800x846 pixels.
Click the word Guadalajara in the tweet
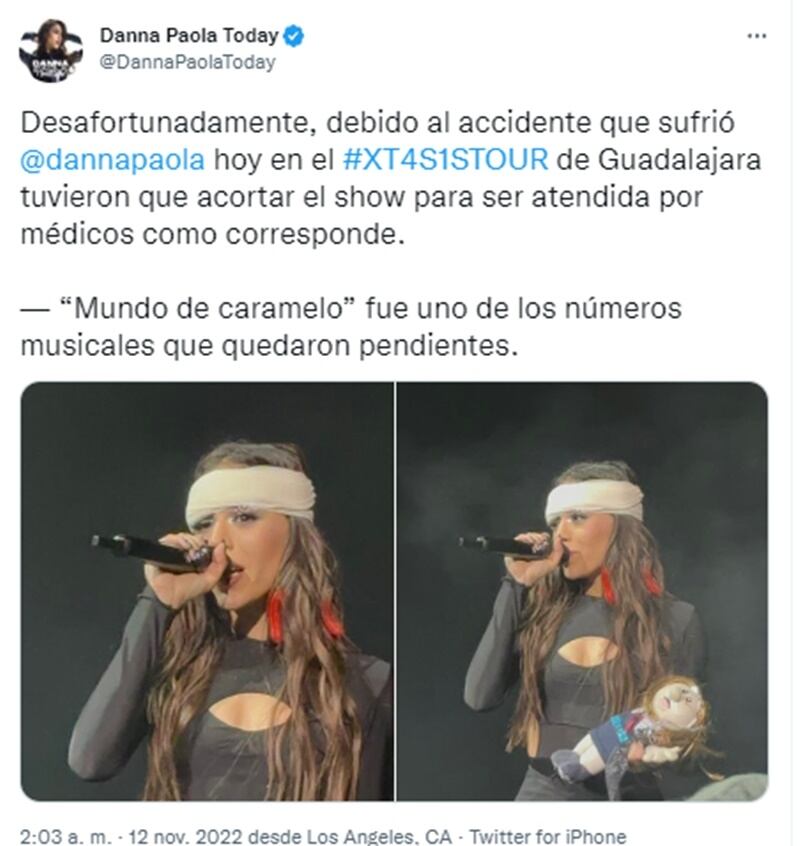(679, 160)
